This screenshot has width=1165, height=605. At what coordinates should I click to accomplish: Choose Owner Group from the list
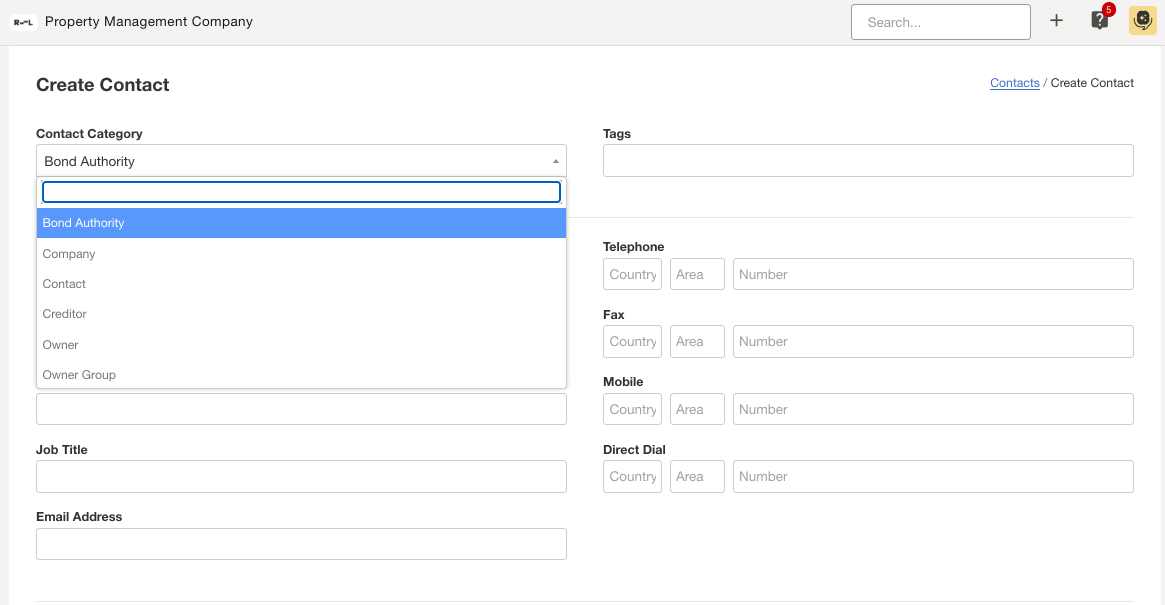pyautogui.click(x=301, y=375)
